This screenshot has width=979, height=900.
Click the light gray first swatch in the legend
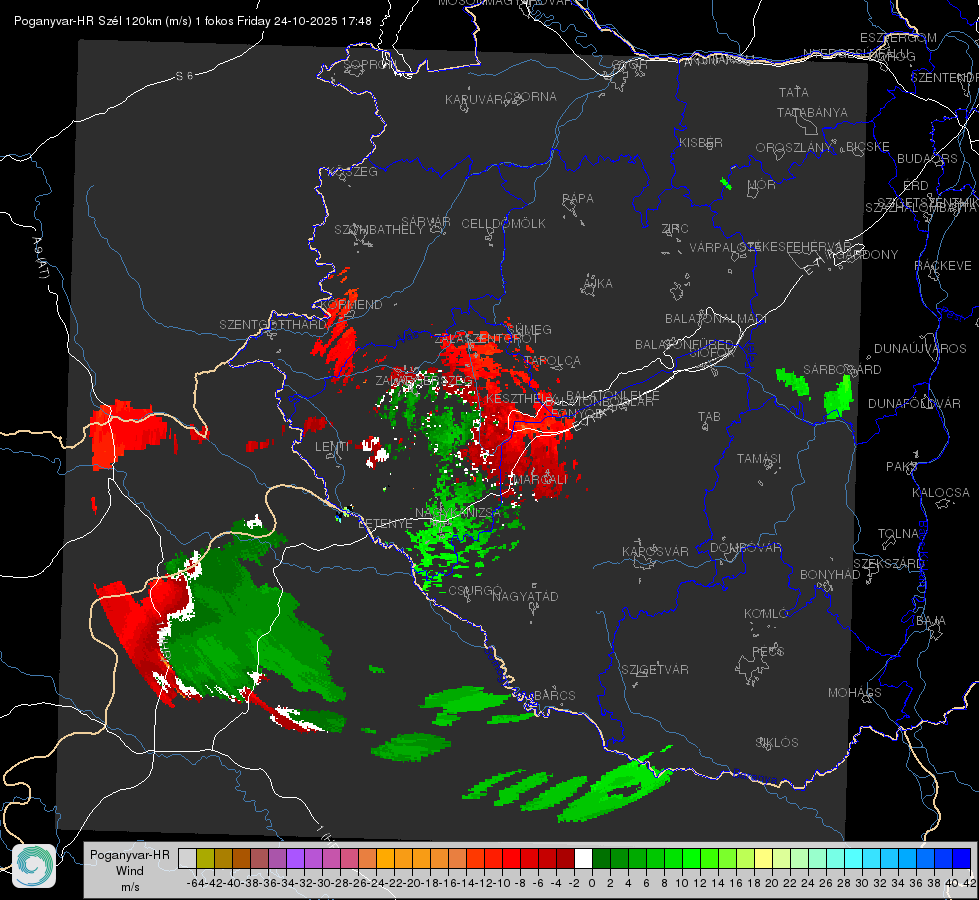187,858
